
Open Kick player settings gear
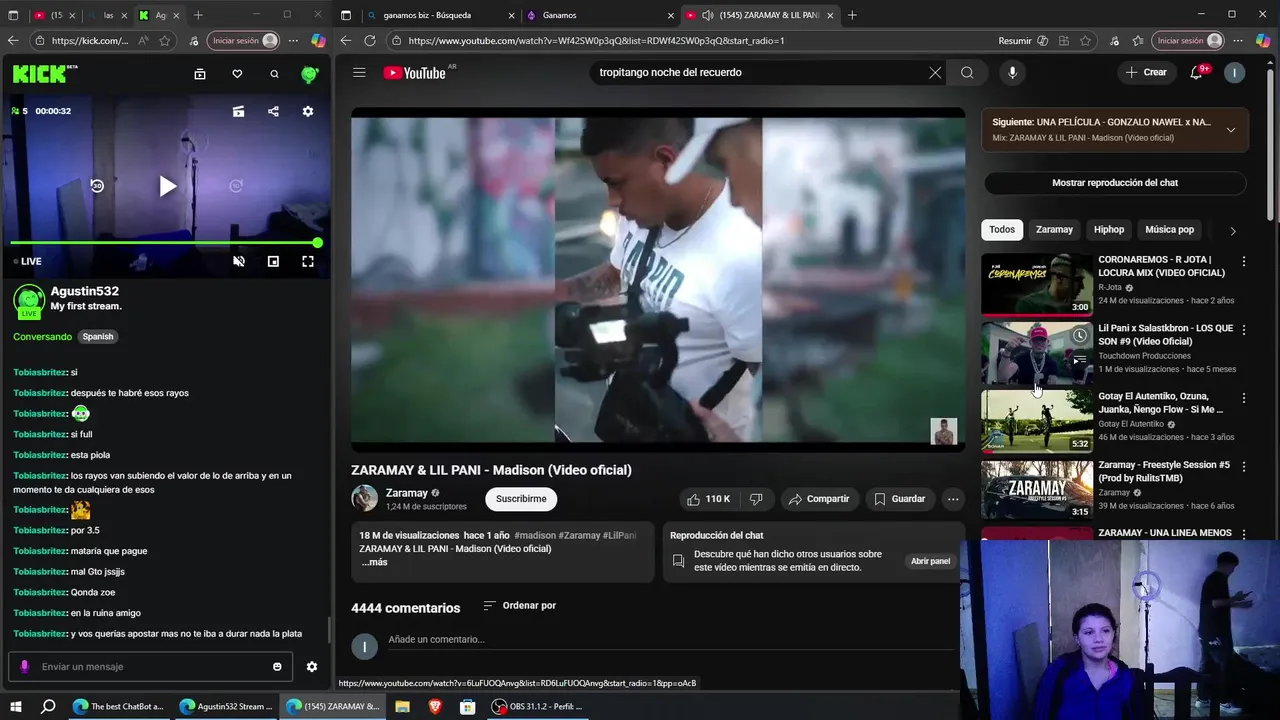308,111
